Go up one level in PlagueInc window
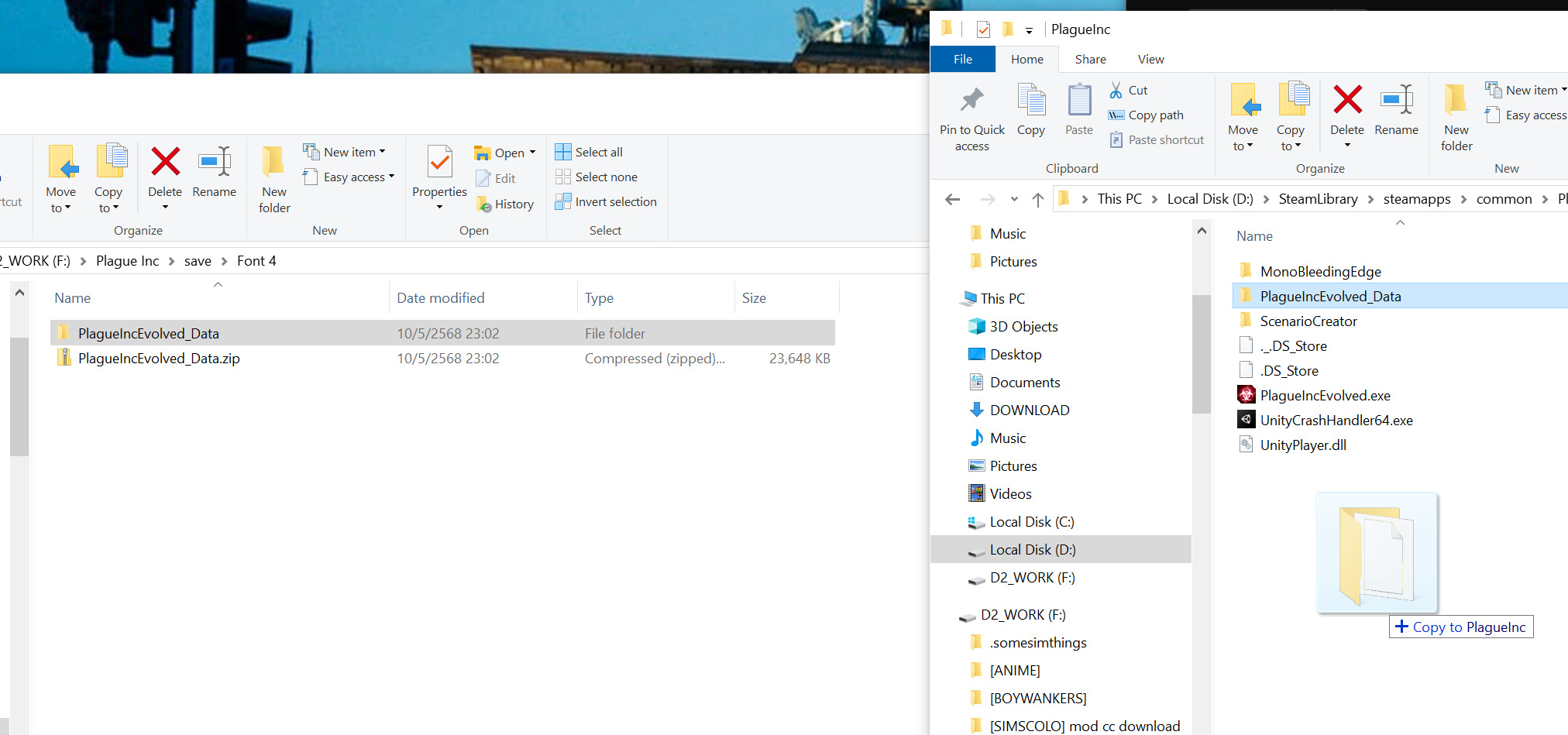Screen dimensions: 1568x735 (x=1038, y=200)
